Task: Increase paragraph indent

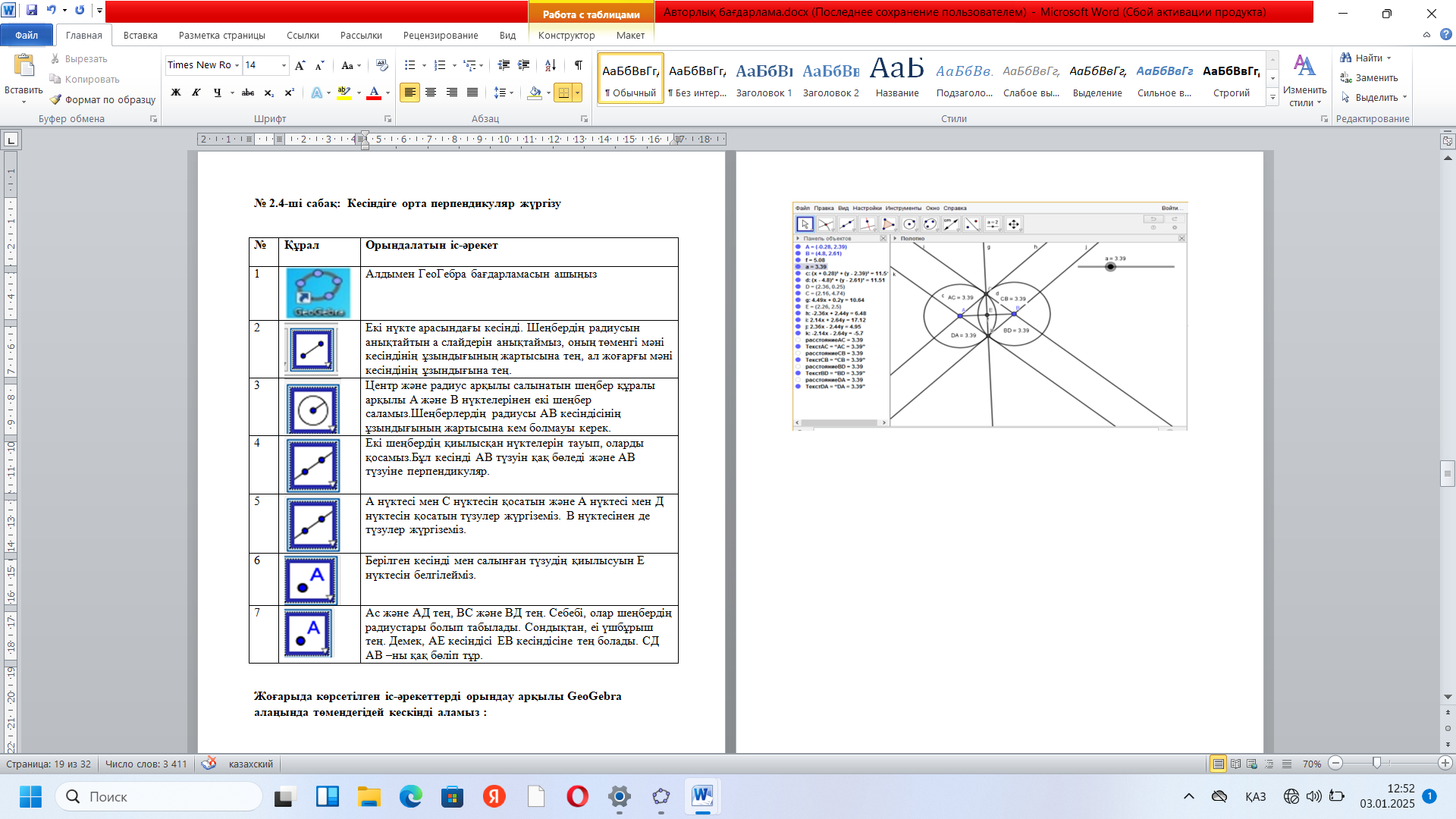Action: pyautogui.click(x=523, y=65)
